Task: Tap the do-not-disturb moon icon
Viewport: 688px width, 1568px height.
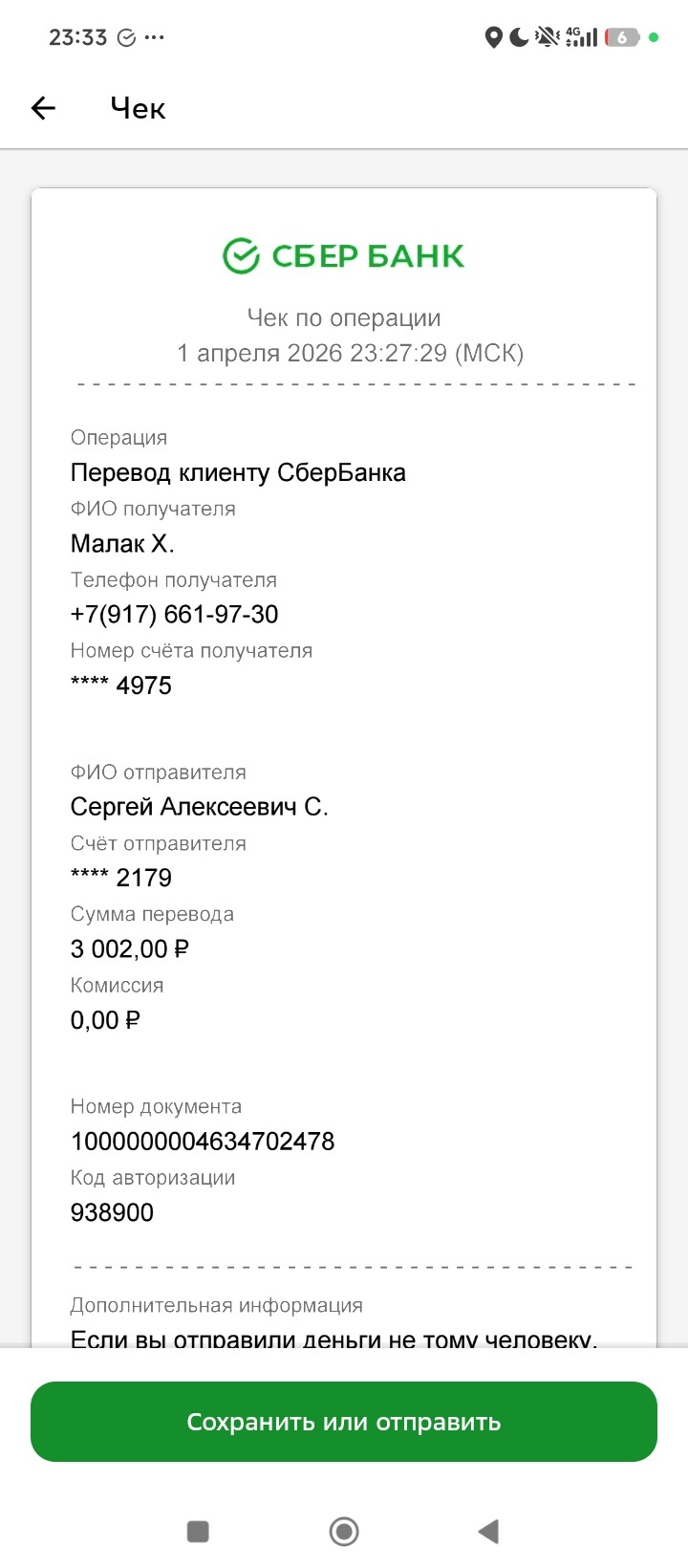Action: (519, 37)
